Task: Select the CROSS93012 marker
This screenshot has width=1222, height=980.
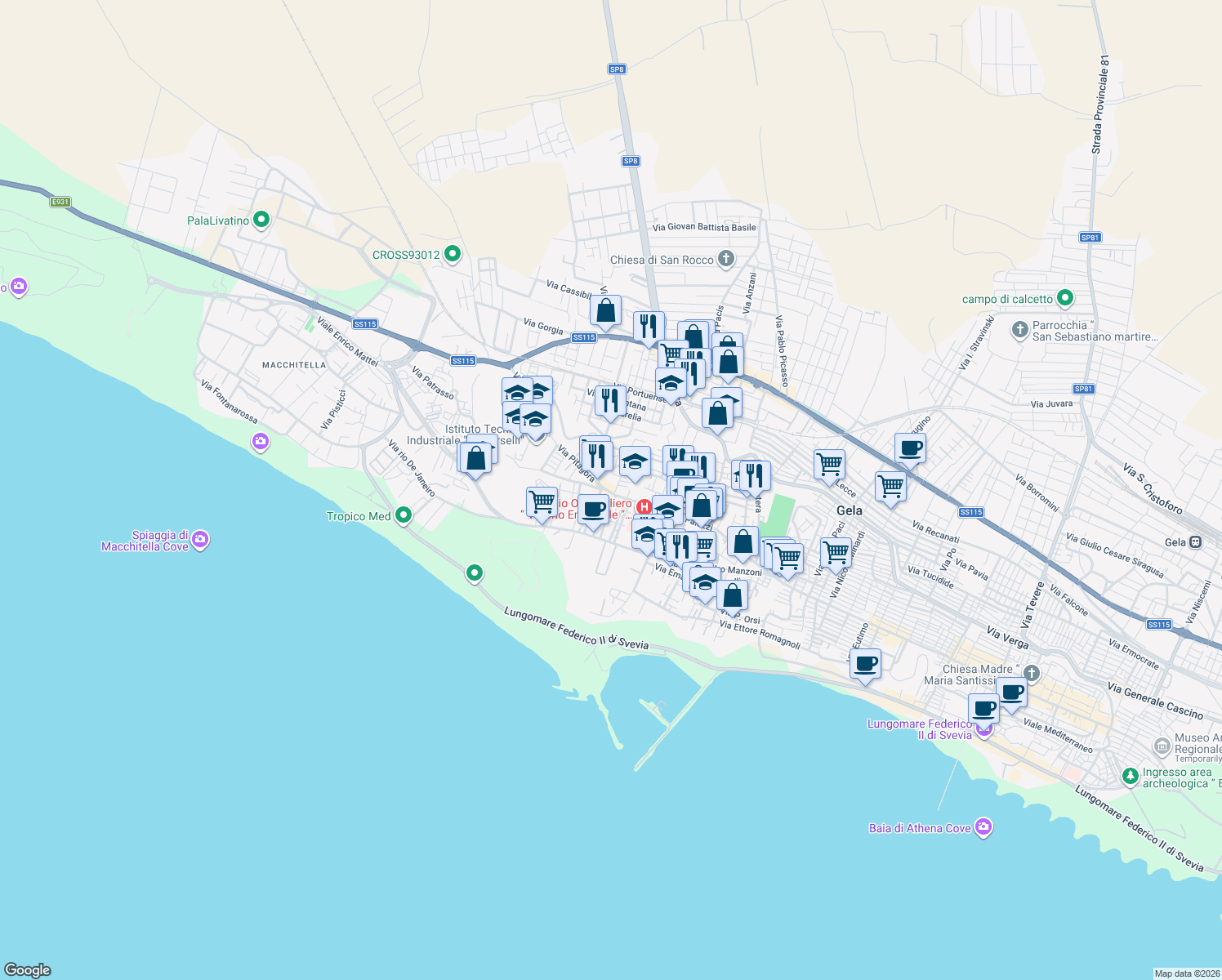Action: [452, 255]
